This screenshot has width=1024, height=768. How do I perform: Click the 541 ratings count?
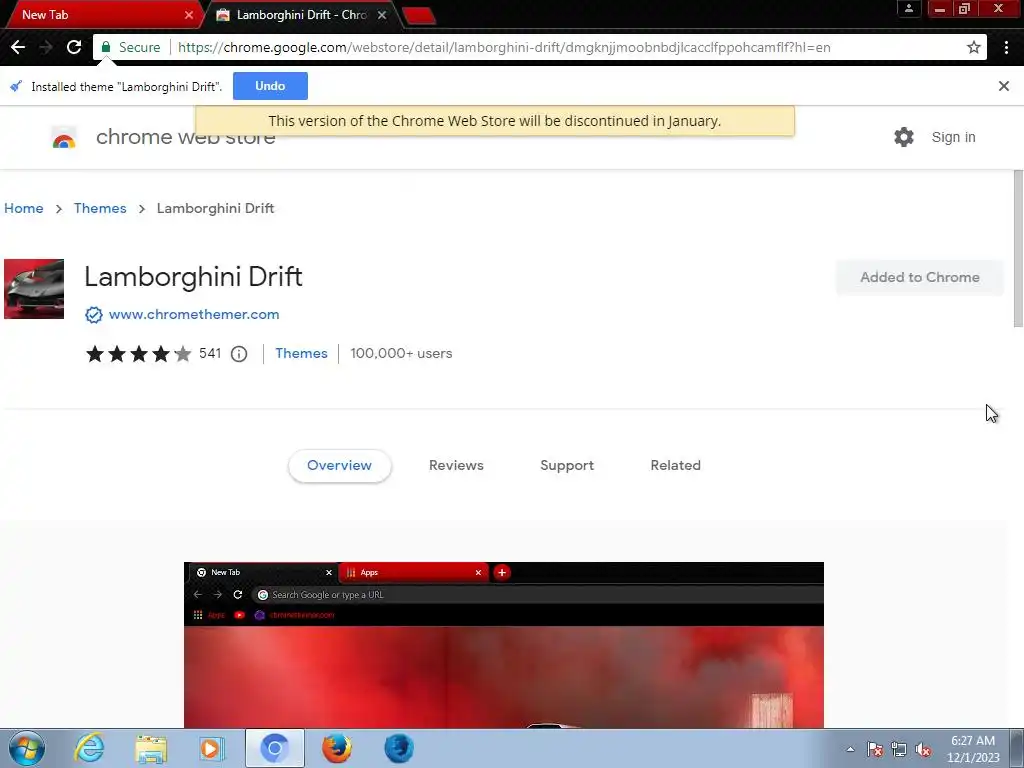pyautogui.click(x=210, y=353)
